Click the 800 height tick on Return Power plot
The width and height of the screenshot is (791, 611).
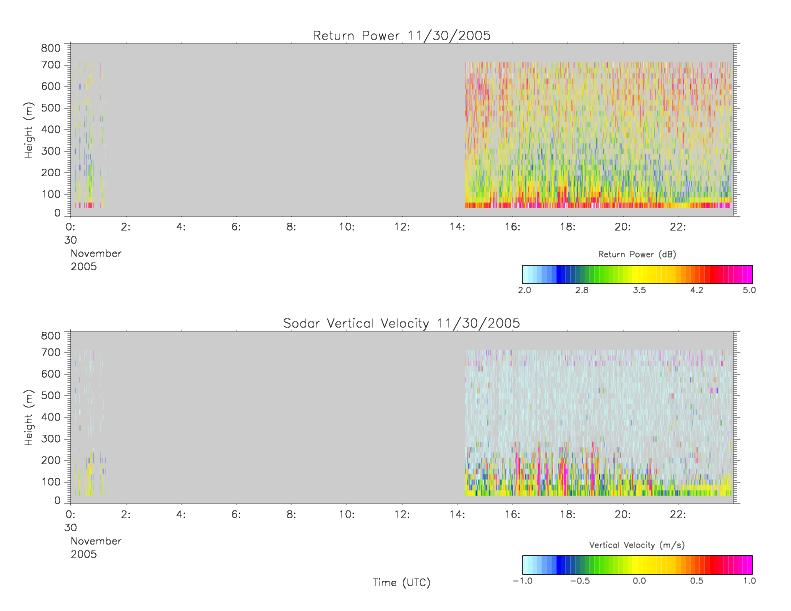50,48
